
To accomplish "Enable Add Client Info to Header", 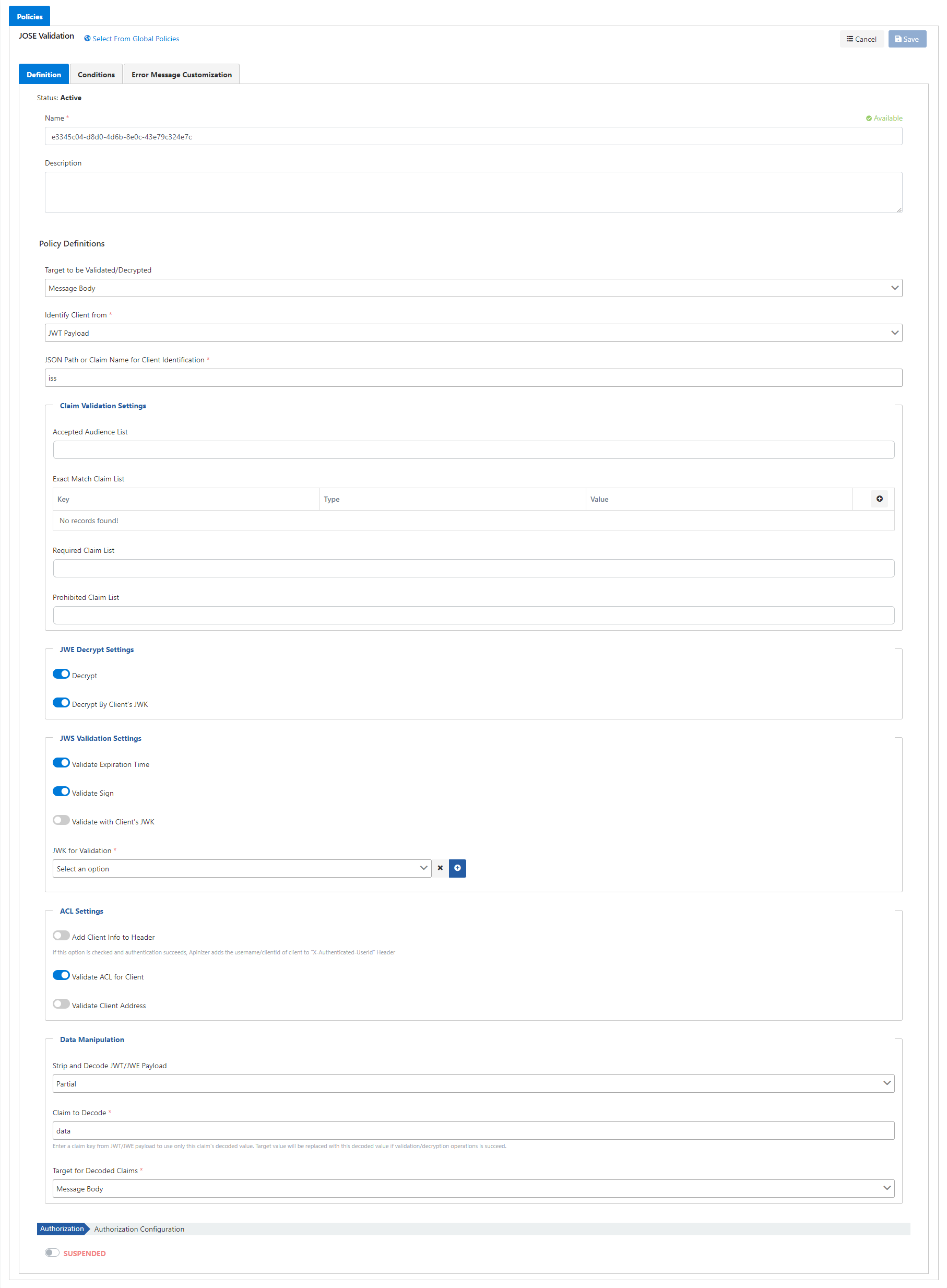I will pyautogui.click(x=61, y=936).
